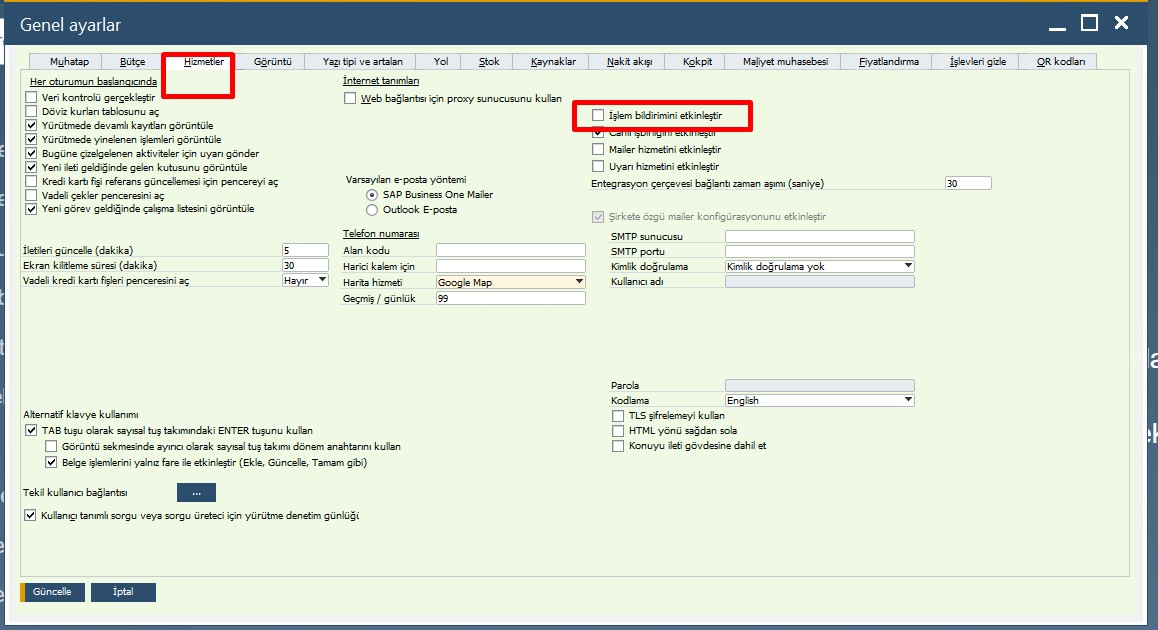This screenshot has height=630, width=1158.
Task: Switch to the Görüntü tab
Action: [x=272, y=62]
